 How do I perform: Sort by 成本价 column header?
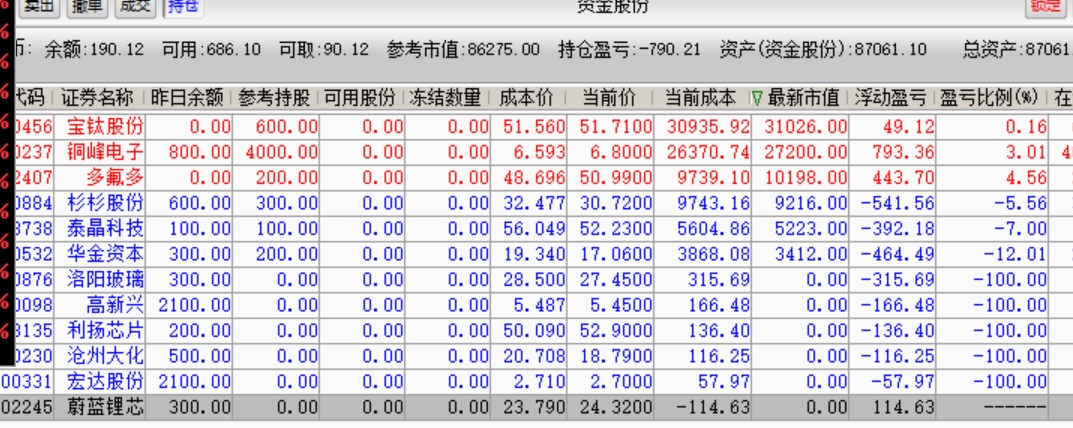pyautogui.click(x=527, y=98)
